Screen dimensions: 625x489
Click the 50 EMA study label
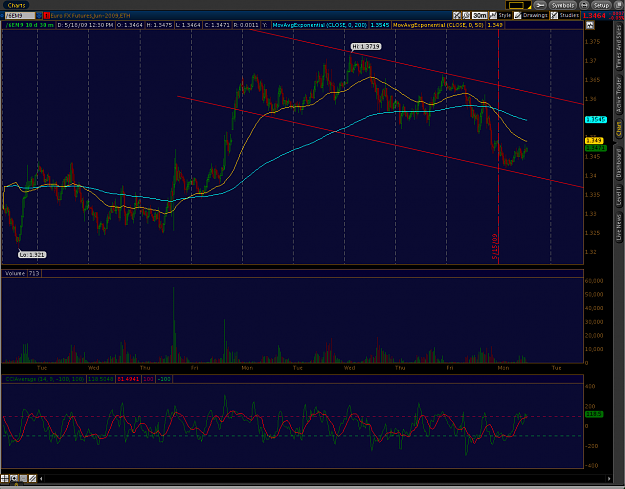coord(438,25)
